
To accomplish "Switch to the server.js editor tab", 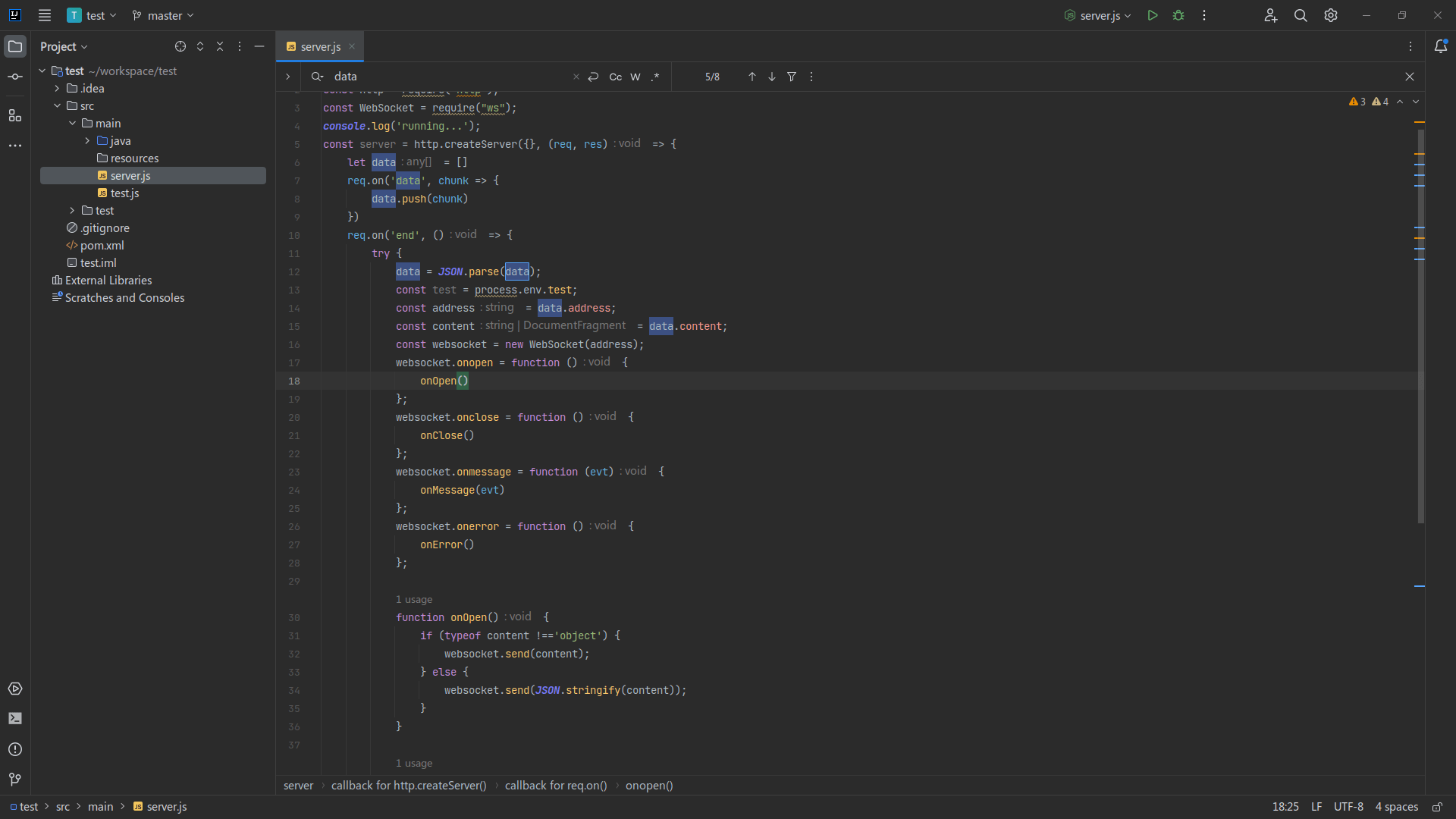I will (x=319, y=46).
